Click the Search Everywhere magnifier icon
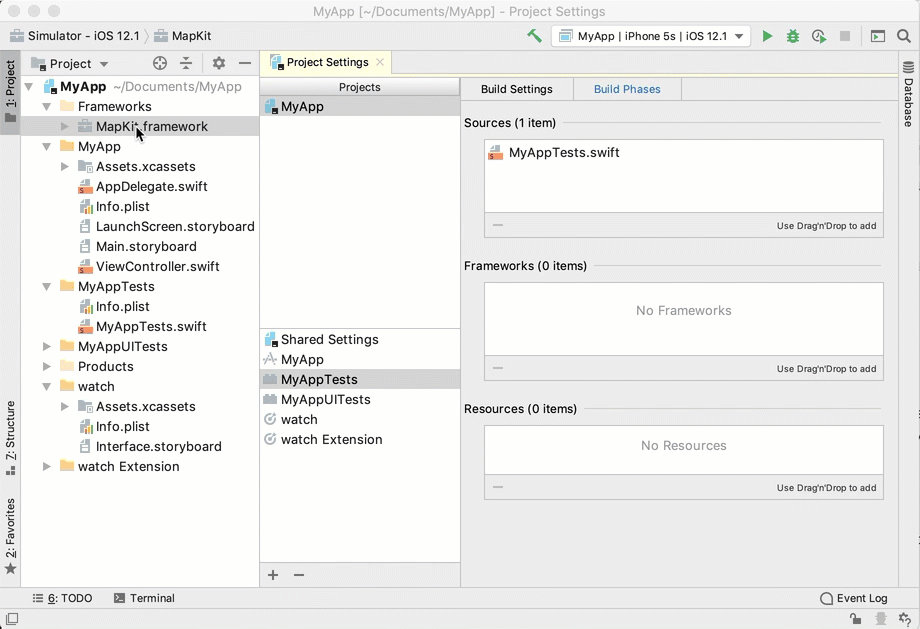Image resolution: width=920 pixels, height=629 pixels. tap(904, 36)
